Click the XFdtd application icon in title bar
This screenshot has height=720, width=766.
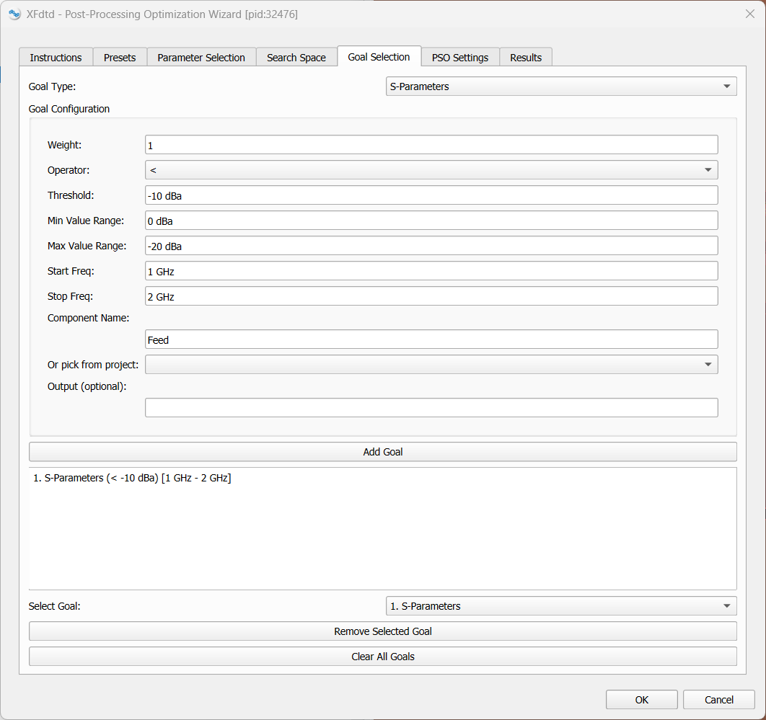pos(15,14)
